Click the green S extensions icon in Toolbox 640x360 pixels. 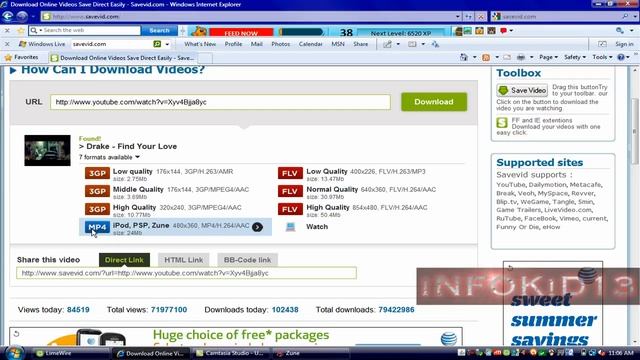502,122
